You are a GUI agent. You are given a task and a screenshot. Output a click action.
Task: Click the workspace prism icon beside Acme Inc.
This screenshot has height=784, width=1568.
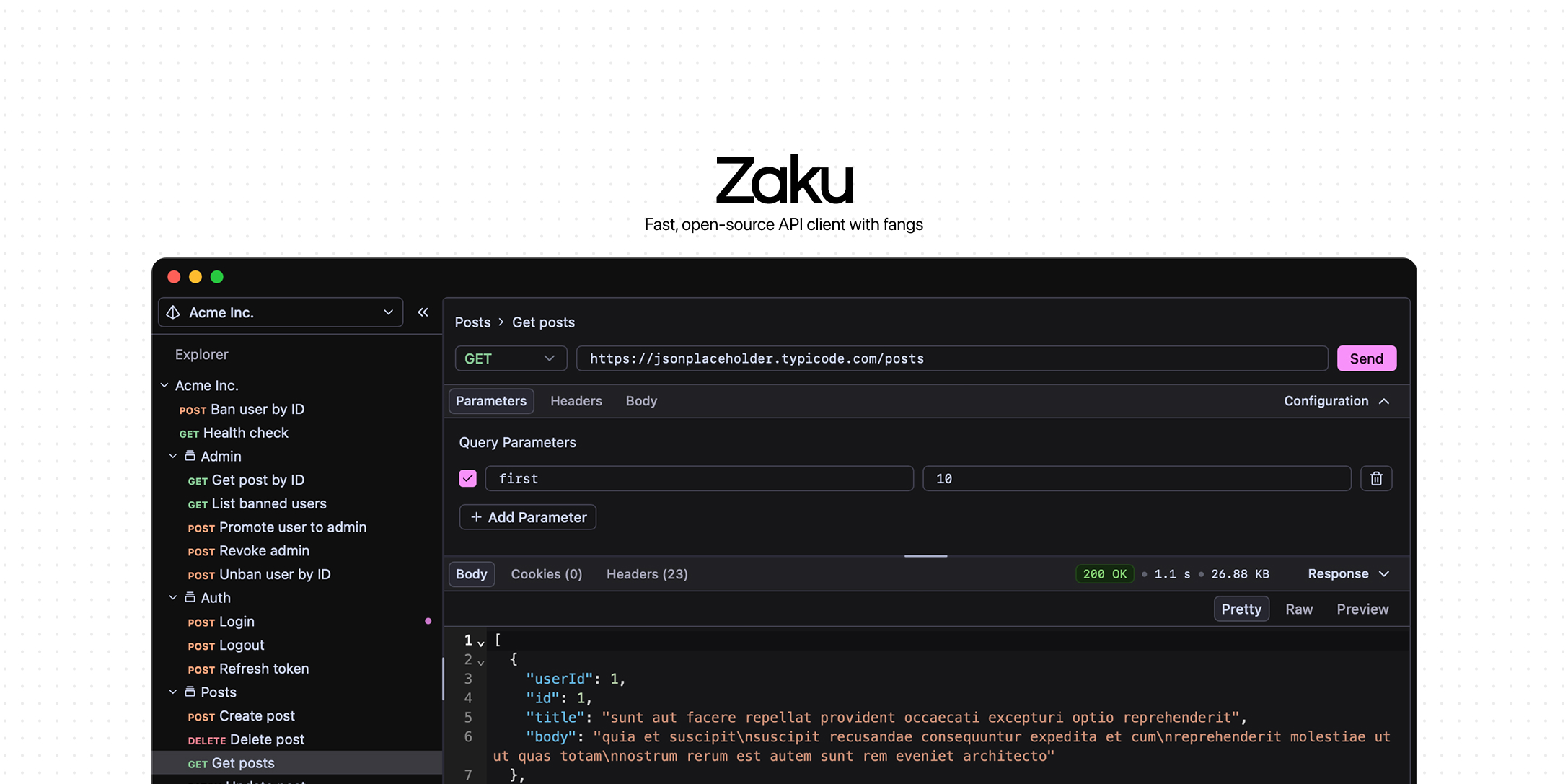173,312
